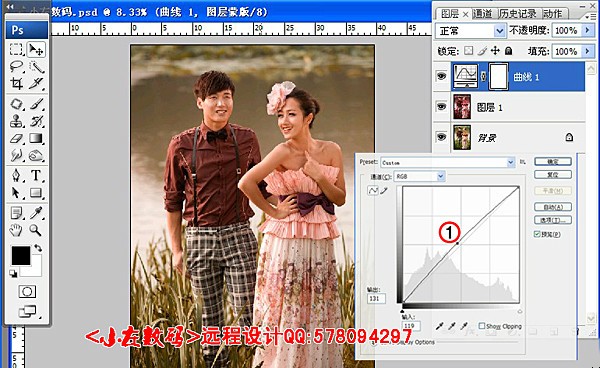600x368 pixels.
Task: Select the Move tool
Action: pyautogui.click(x=36, y=50)
